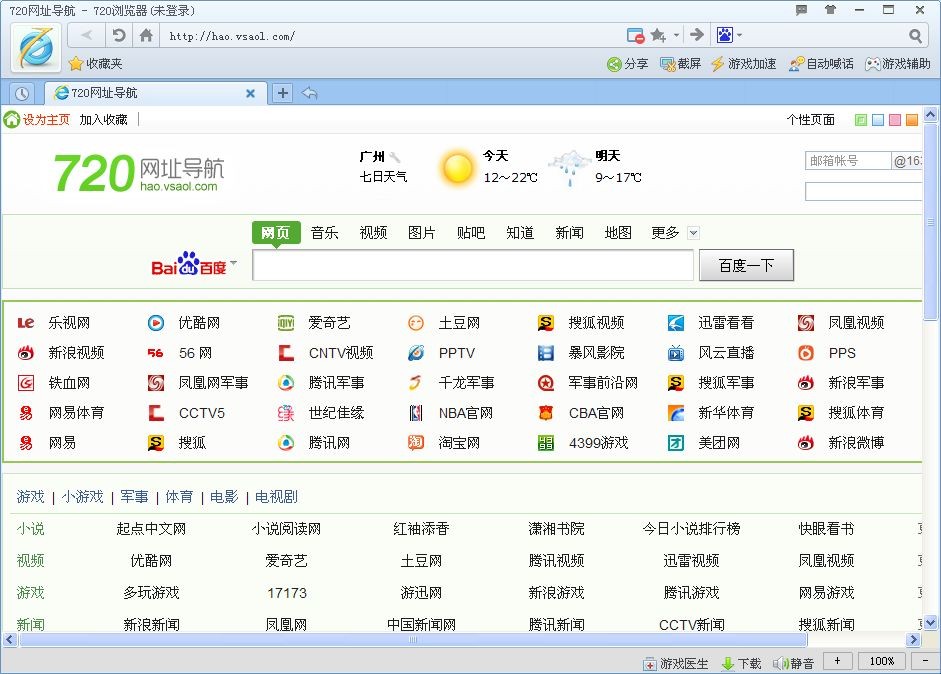
Task: Open the 4399游戏 link
Action: click(x=598, y=443)
